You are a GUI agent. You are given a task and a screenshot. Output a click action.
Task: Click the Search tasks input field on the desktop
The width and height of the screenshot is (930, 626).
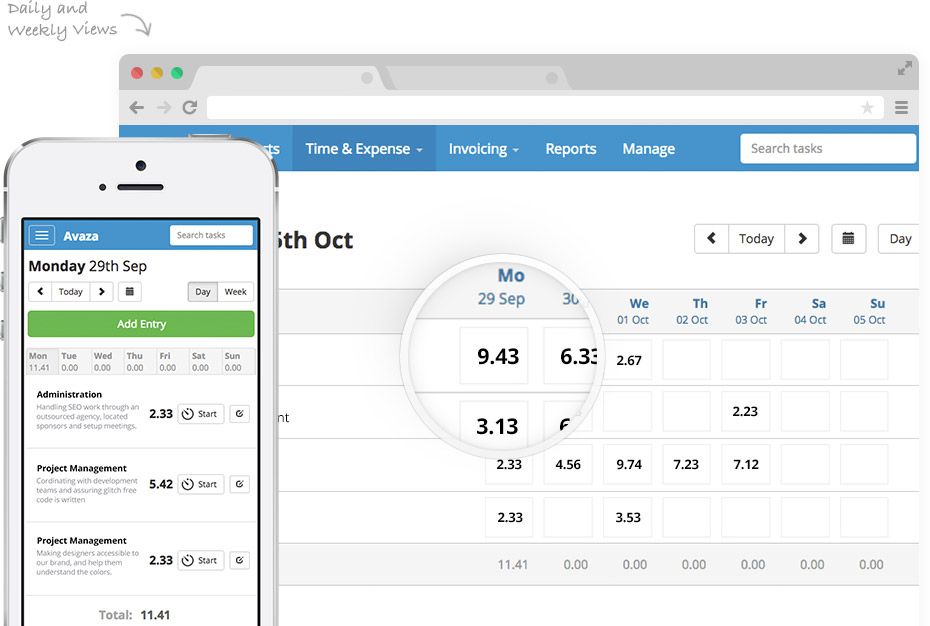coord(828,148)
